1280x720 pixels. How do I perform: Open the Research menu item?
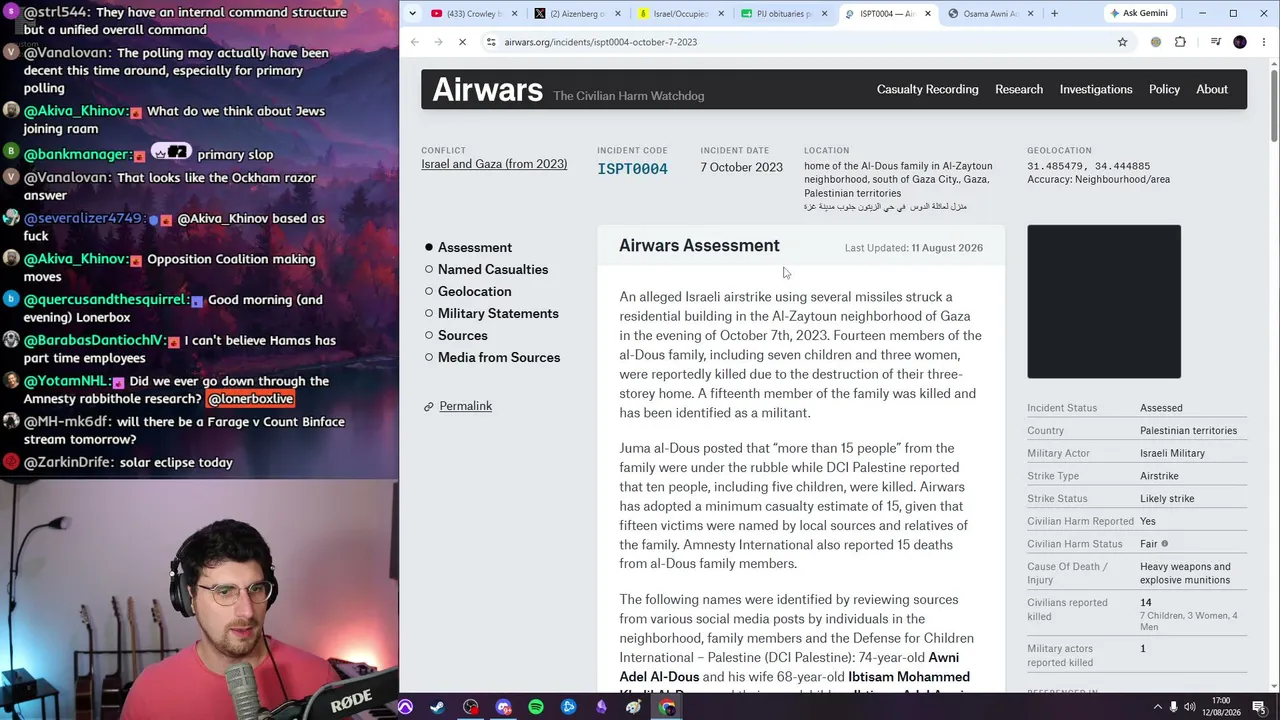1019,89
